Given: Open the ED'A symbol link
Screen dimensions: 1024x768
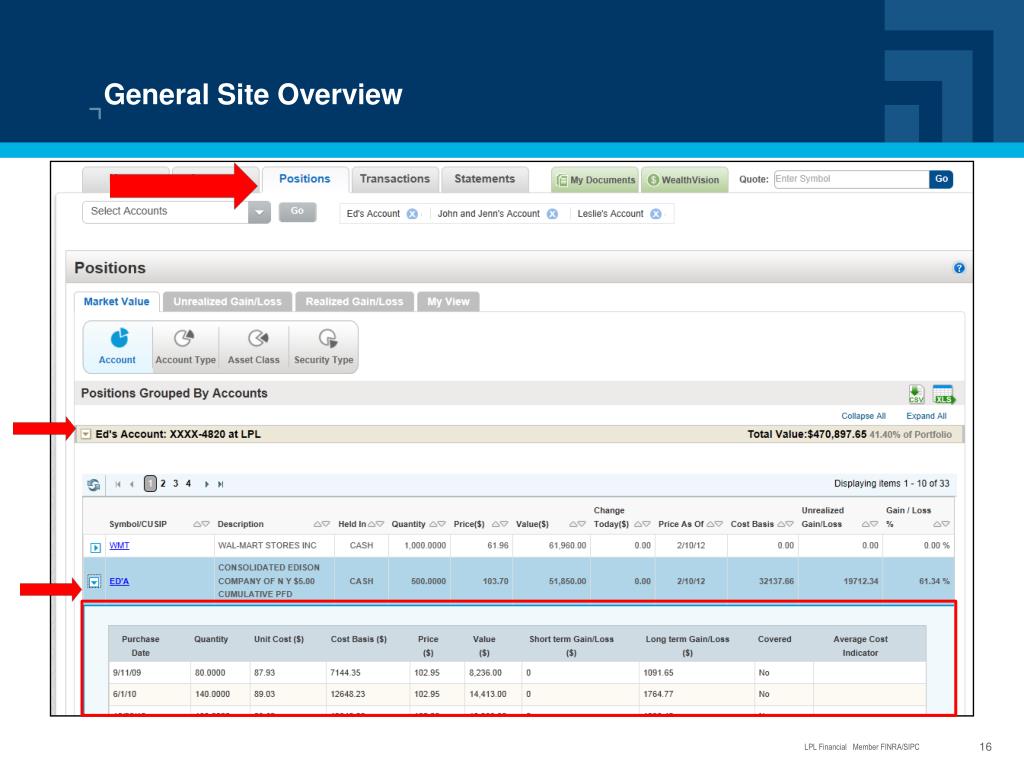Looking at the screenshot, I should [x=119, y=581].
